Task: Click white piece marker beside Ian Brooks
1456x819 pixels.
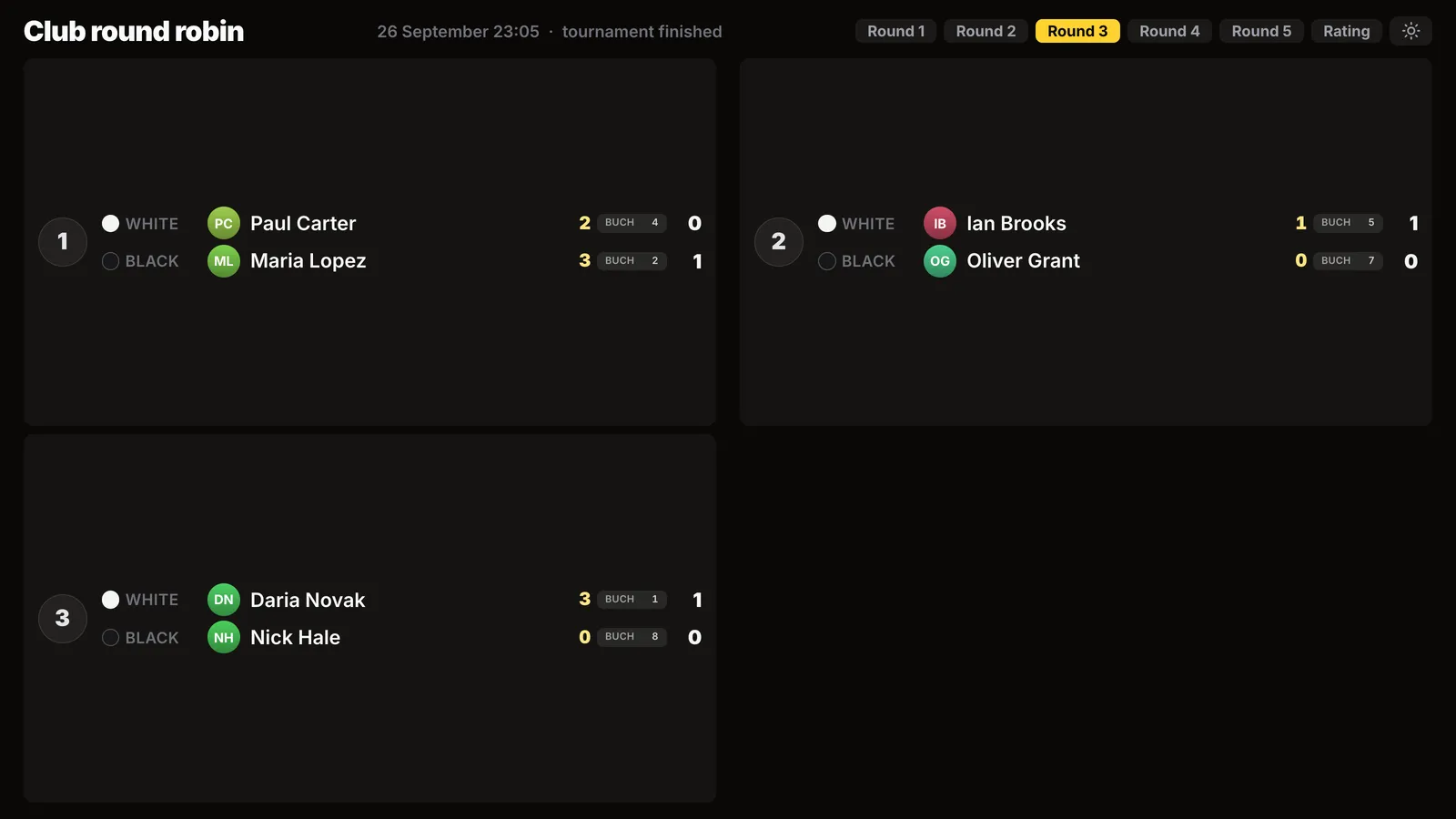Action: click(827, 223)
